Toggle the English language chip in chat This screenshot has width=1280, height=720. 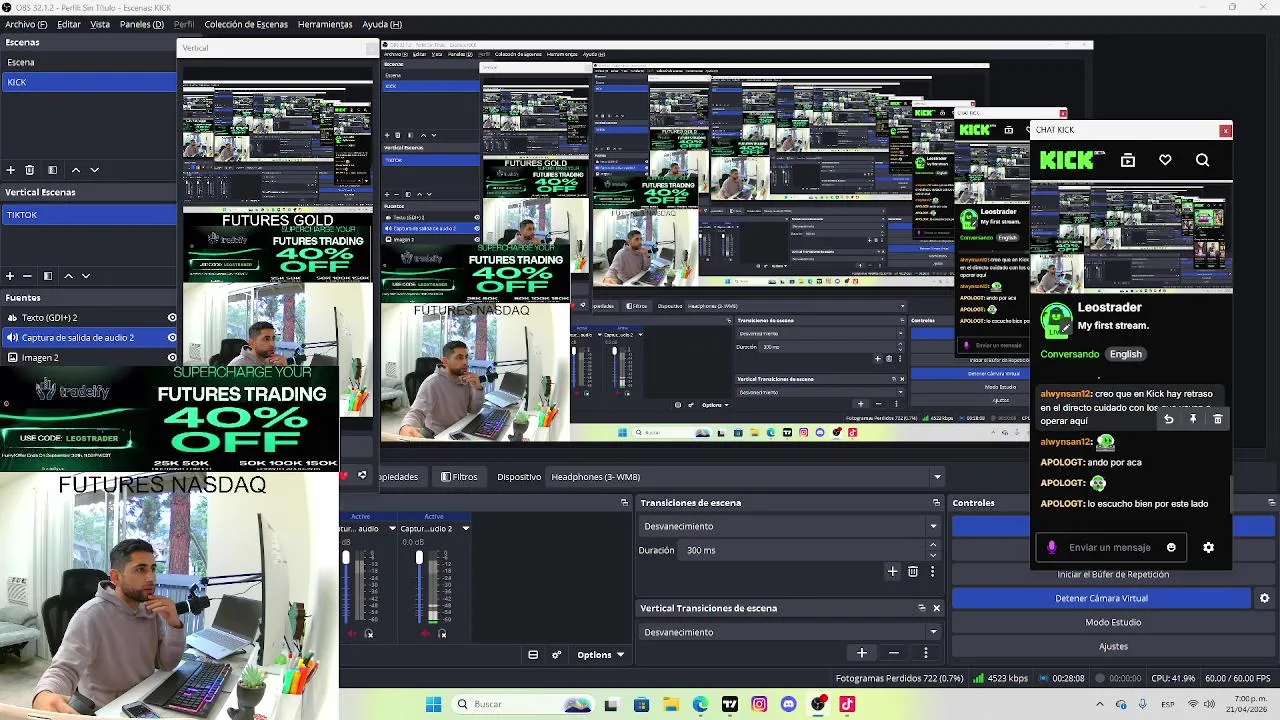pos(1125,354)
